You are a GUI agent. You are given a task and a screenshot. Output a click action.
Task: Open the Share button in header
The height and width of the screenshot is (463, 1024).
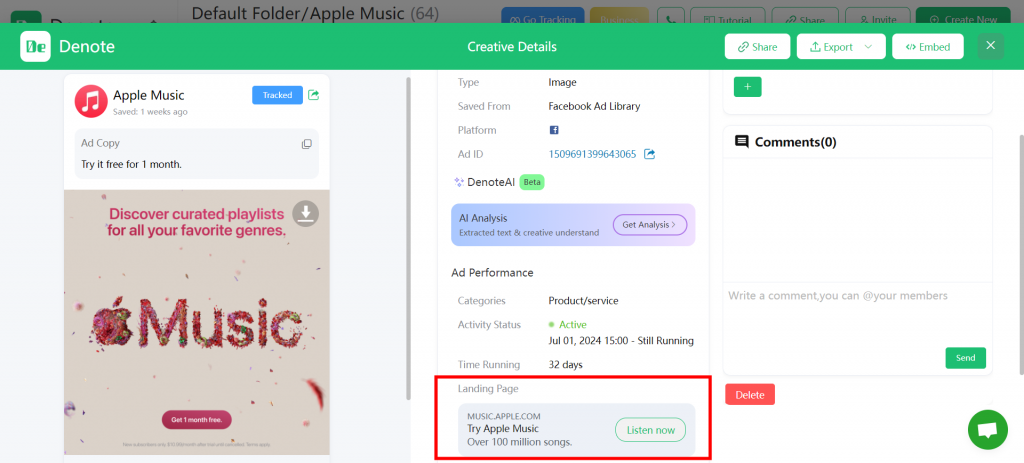tap(758, 47)
